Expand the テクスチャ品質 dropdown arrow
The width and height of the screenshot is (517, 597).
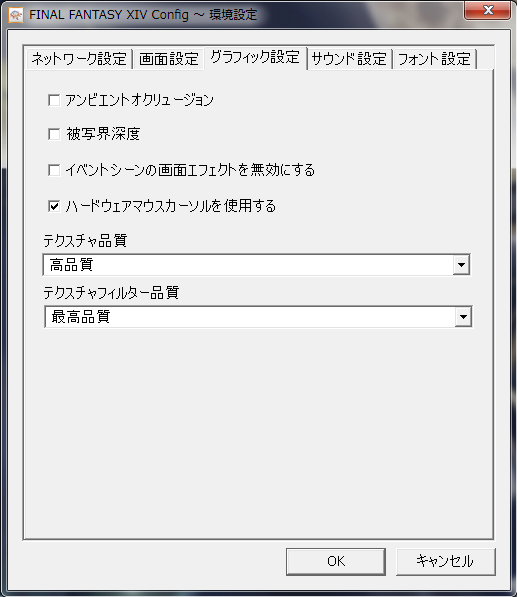(461, 265)
